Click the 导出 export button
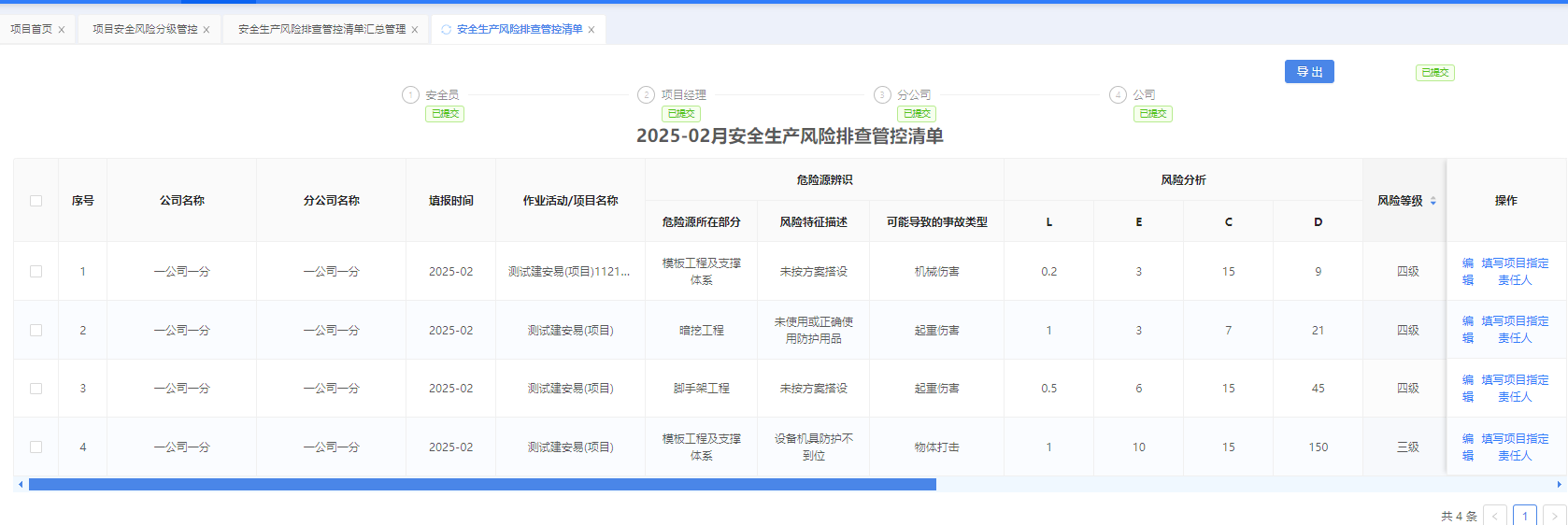 click(1309, 72)
